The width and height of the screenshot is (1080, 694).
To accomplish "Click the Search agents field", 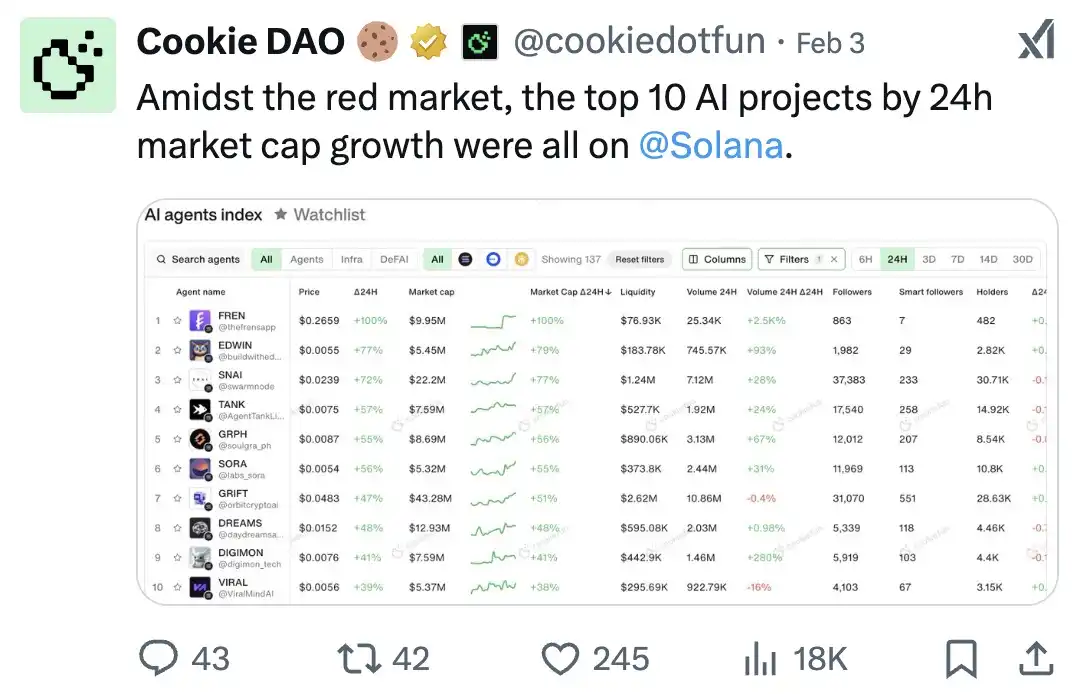I will pyautogui.click(x=198, y=259).
